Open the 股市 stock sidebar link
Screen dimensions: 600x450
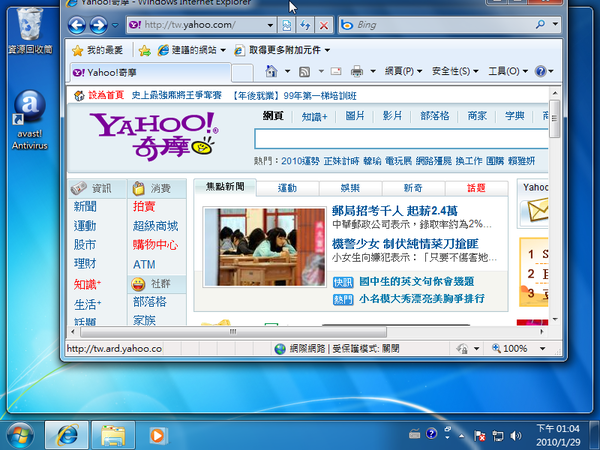(85, 245)
